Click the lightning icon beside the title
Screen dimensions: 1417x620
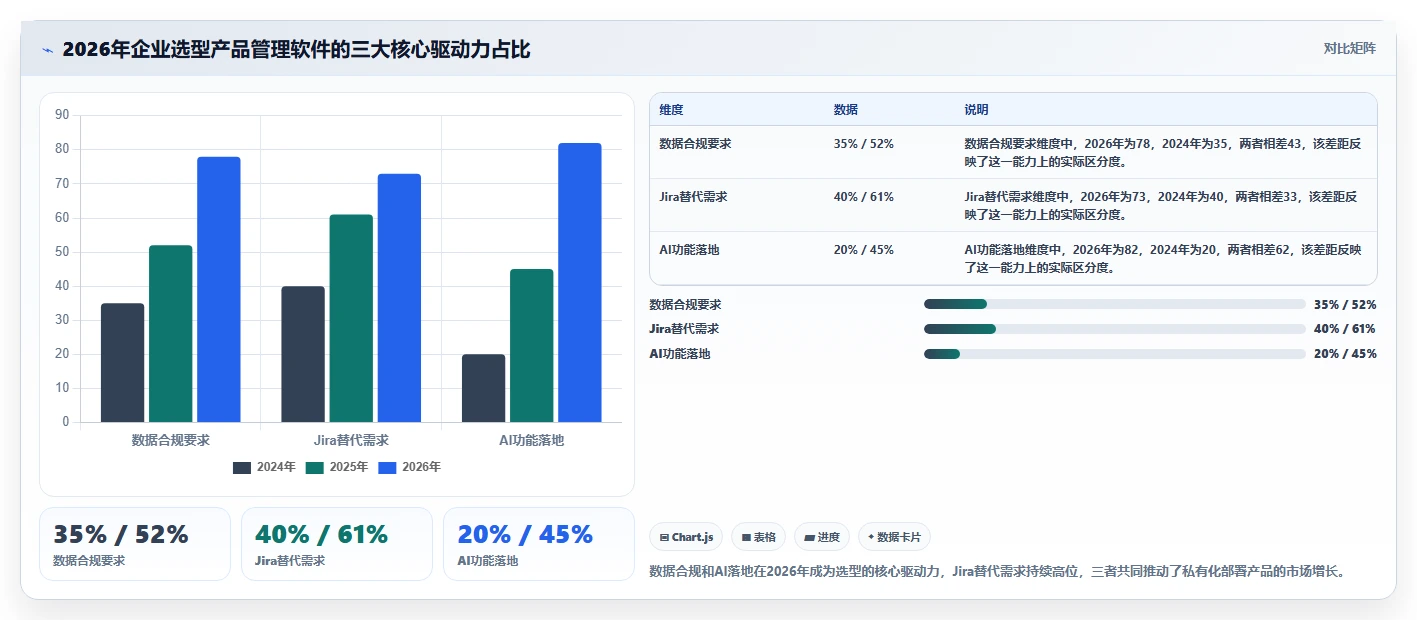pos(47,50)
